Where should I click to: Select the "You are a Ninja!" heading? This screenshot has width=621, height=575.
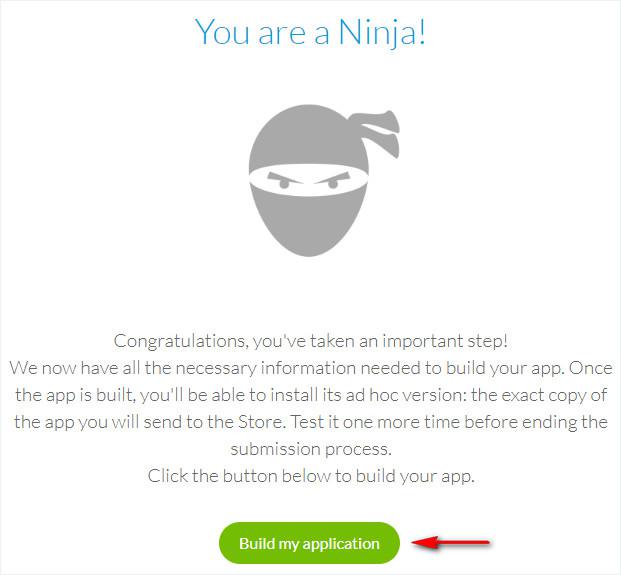(x=310, y=31)
